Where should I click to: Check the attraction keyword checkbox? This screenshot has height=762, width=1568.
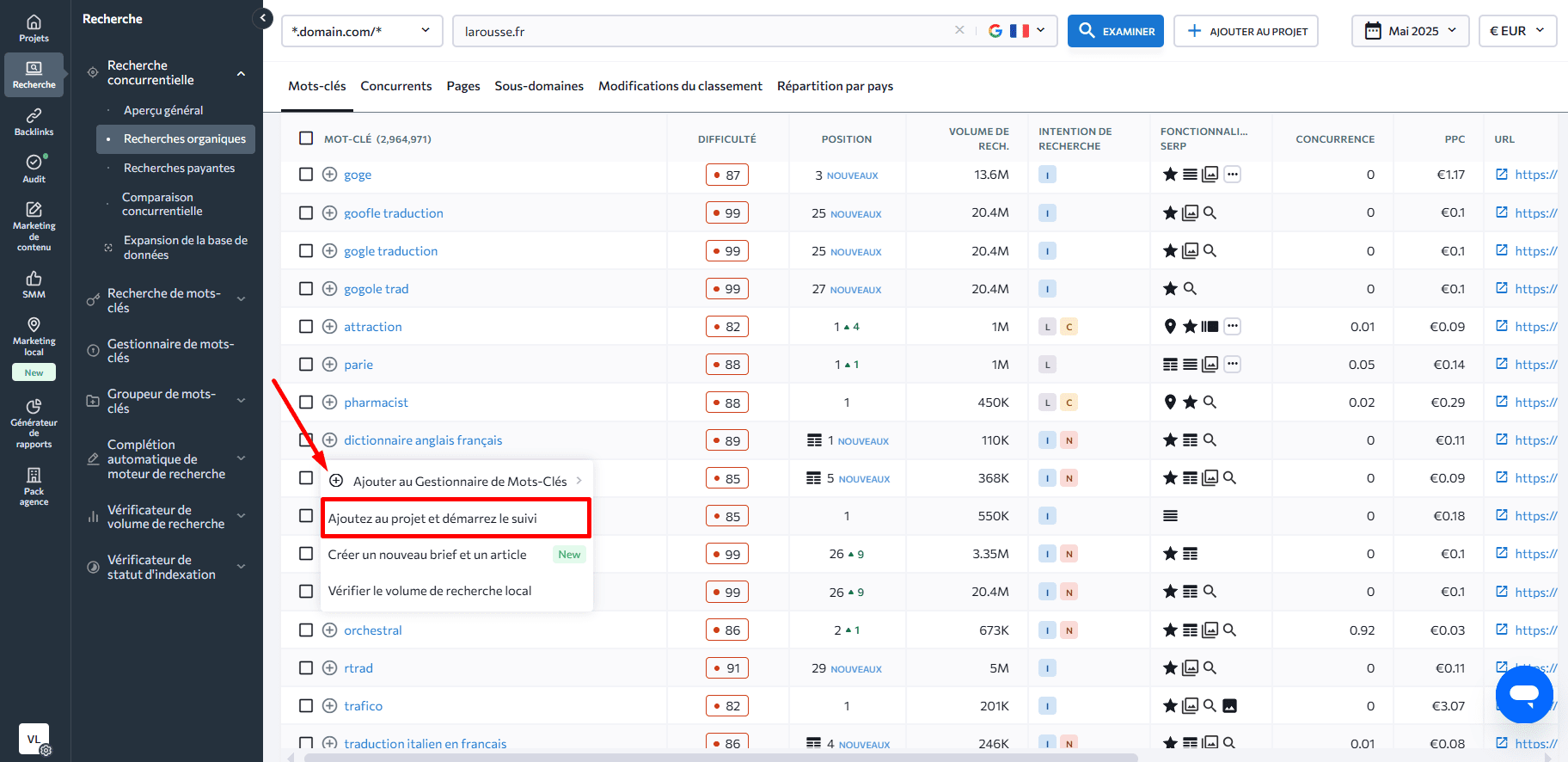point(306,327)
